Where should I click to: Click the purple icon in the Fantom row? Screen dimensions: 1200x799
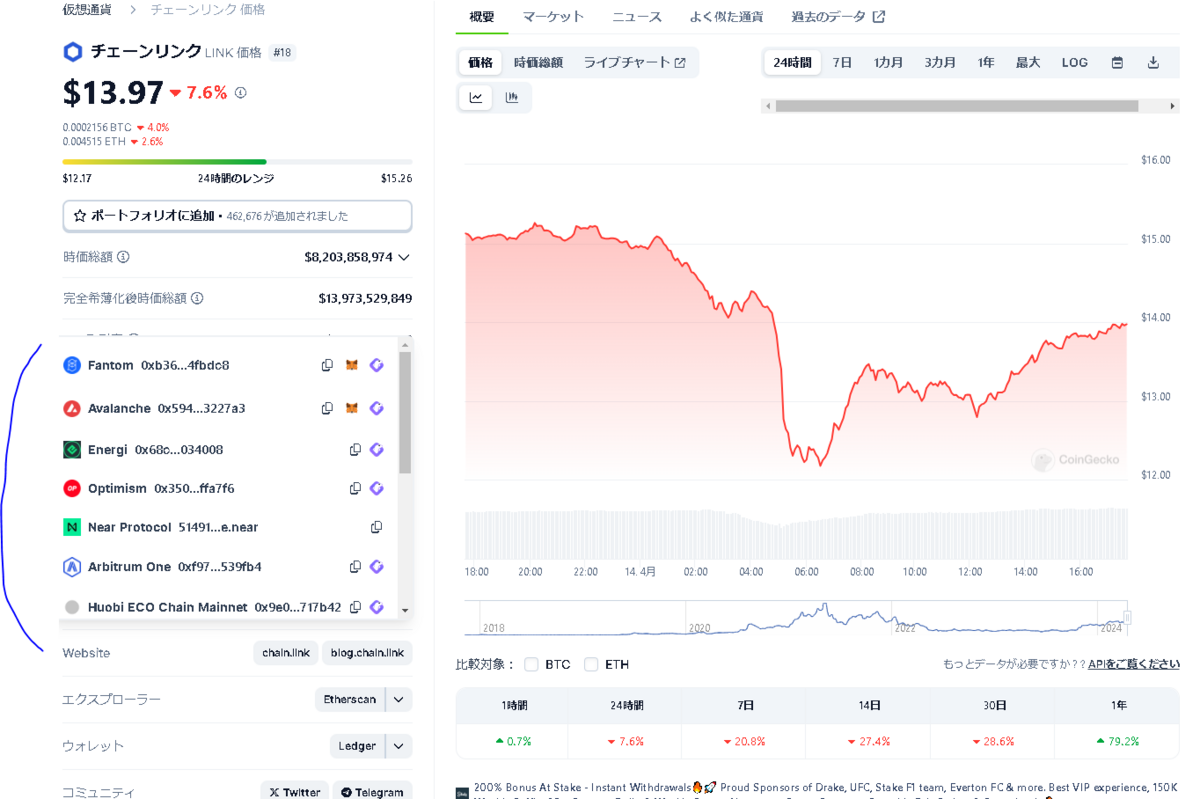(x=377, y=366)
